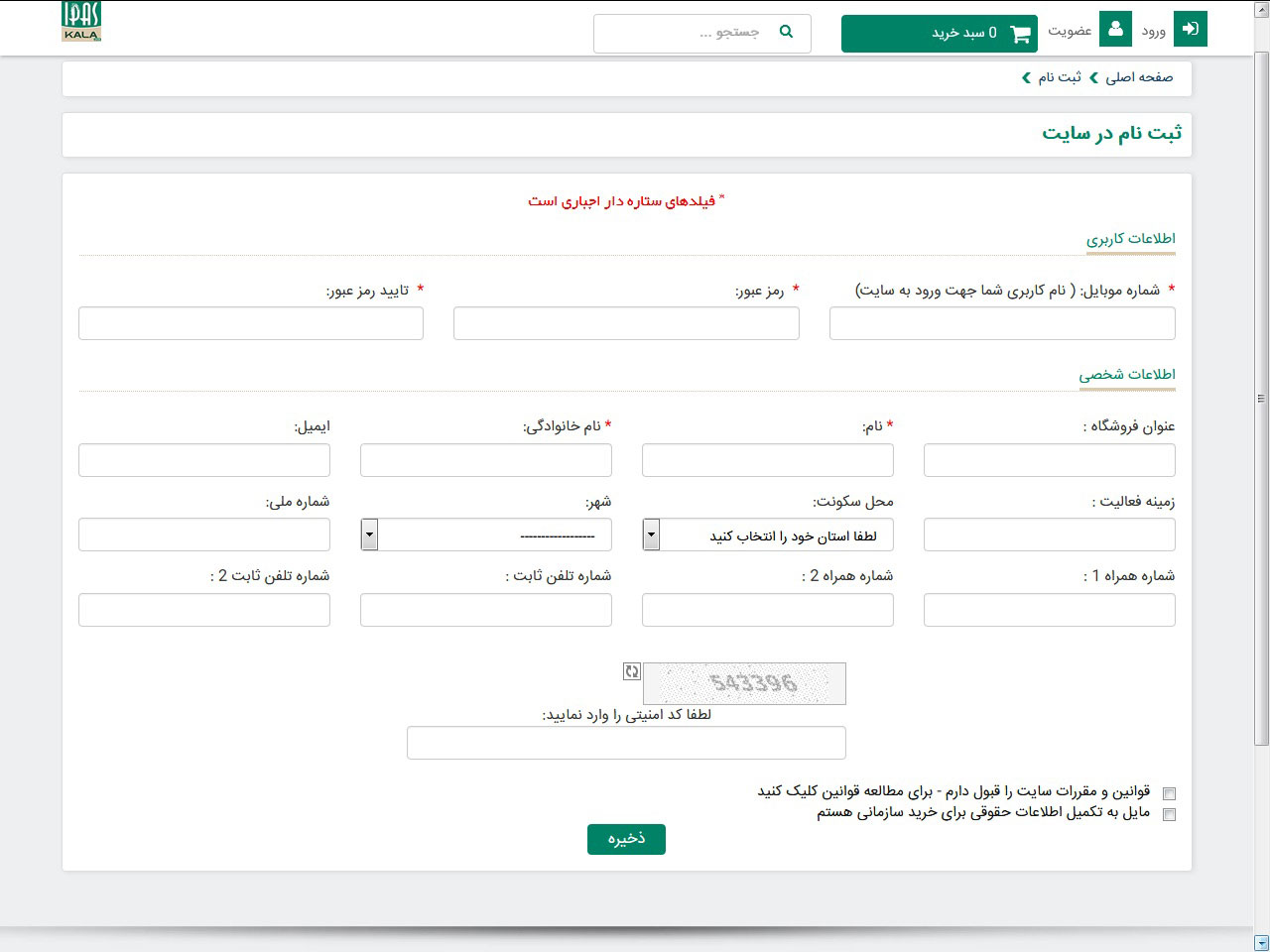Check the organizational purchase legal info box
The height and width of the screenshot is (952, 1270).
tap(1169, 814)
